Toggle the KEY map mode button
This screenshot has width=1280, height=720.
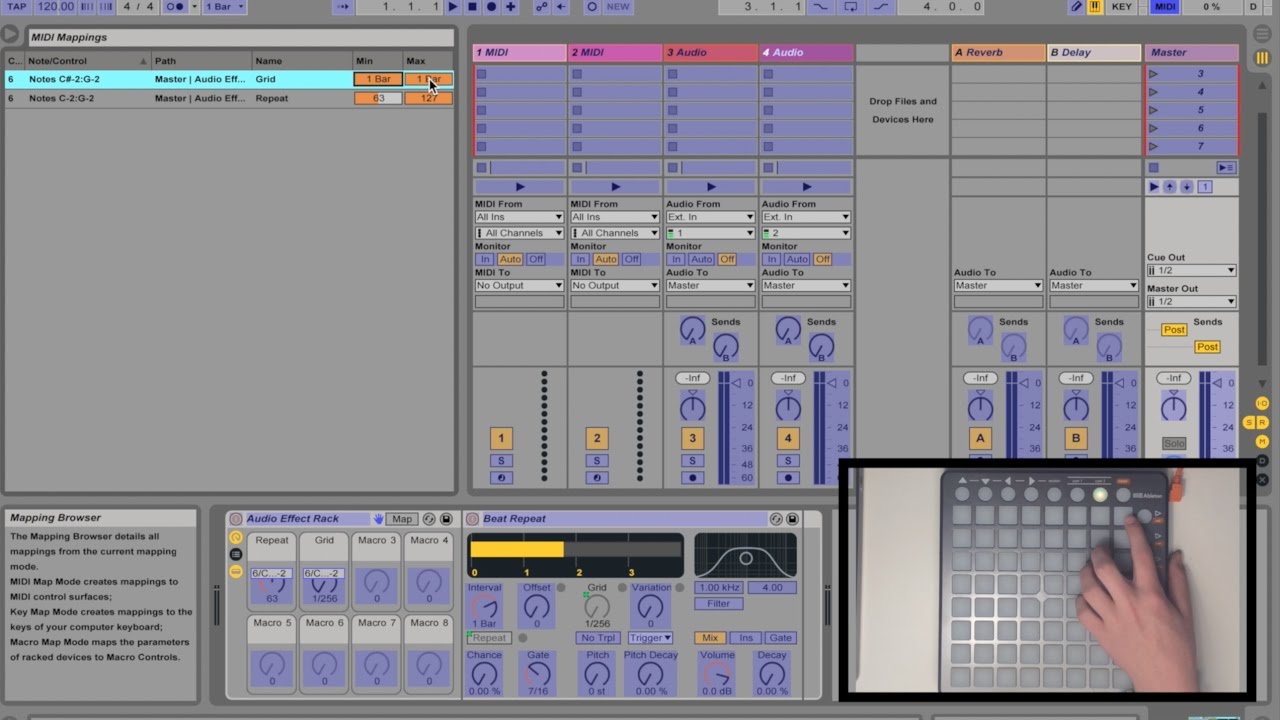point(1122,7)
